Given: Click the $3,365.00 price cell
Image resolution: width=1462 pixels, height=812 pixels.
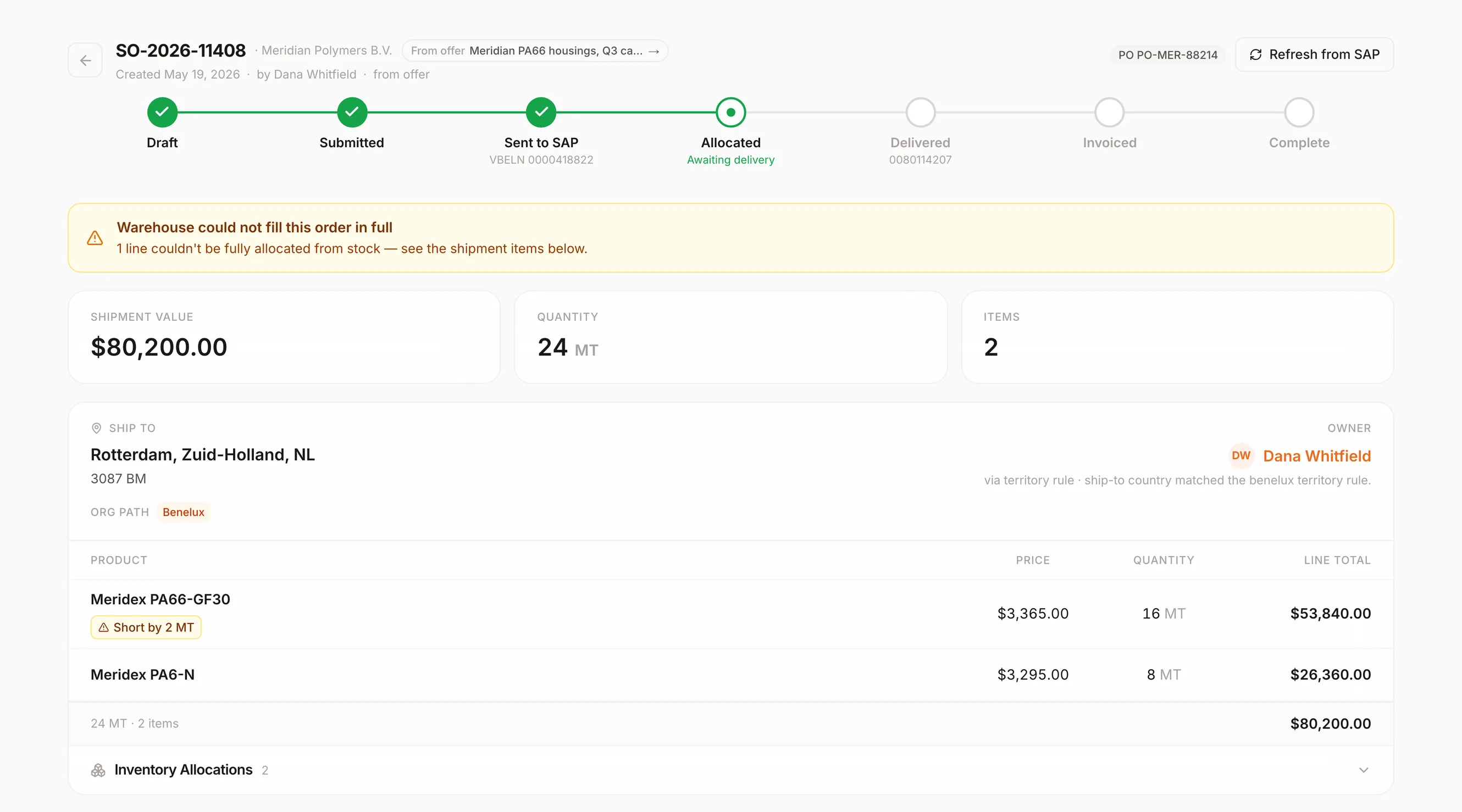Looking at the screenshot, I should pyautogui.click(x=1033, y=614).
